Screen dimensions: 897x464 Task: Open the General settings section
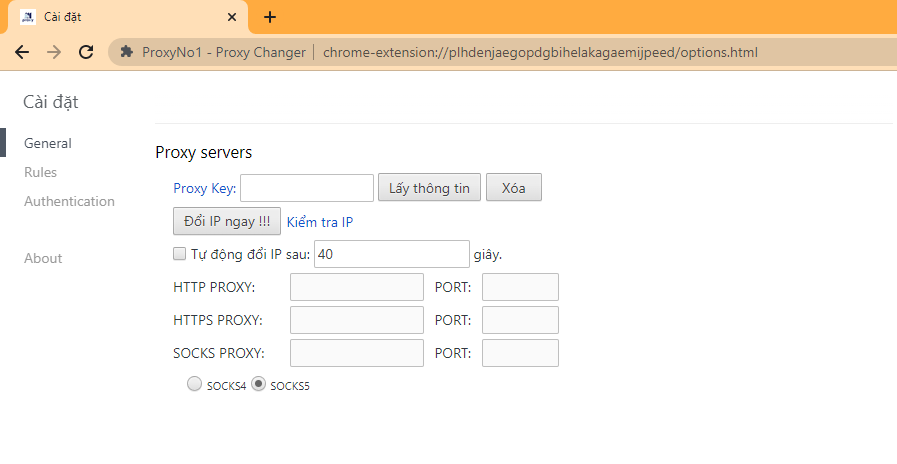[48, 143]
